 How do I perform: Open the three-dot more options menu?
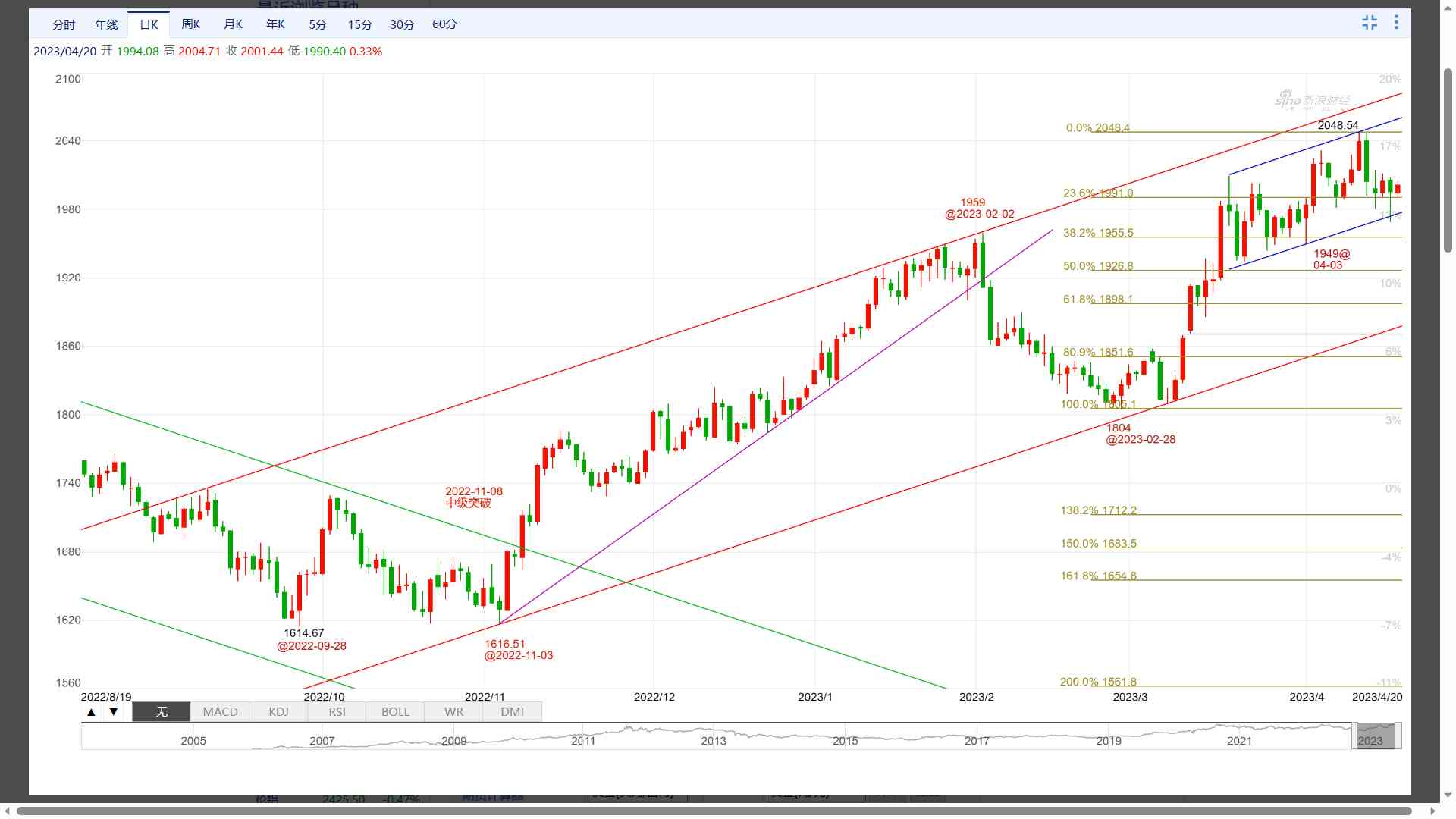tap(1396, 23)
